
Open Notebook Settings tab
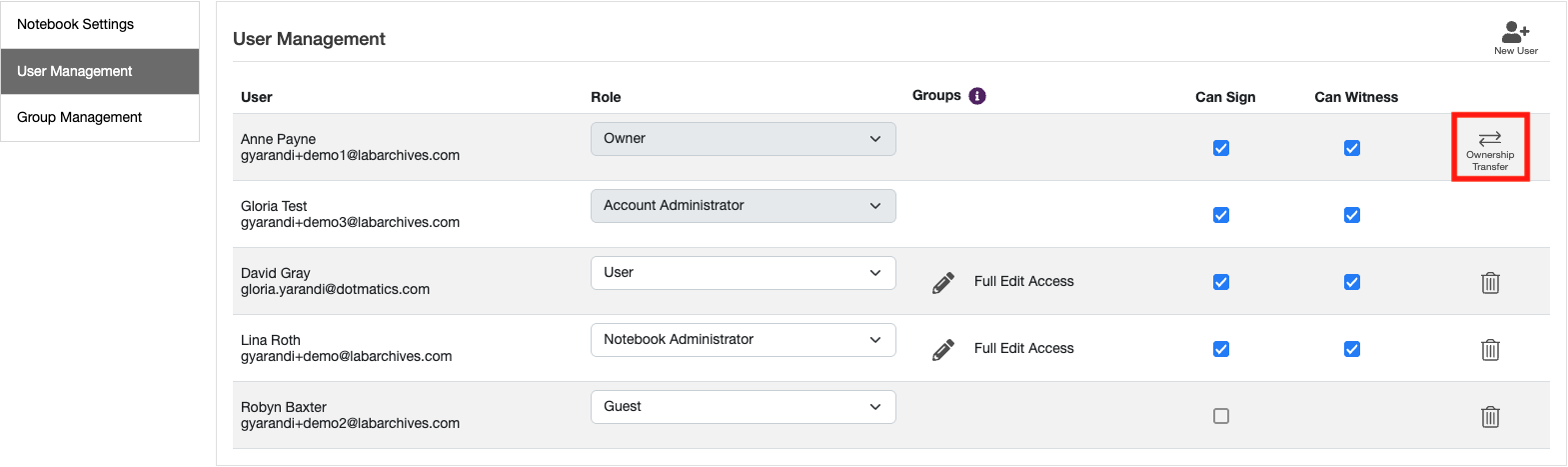pos(100,25)
